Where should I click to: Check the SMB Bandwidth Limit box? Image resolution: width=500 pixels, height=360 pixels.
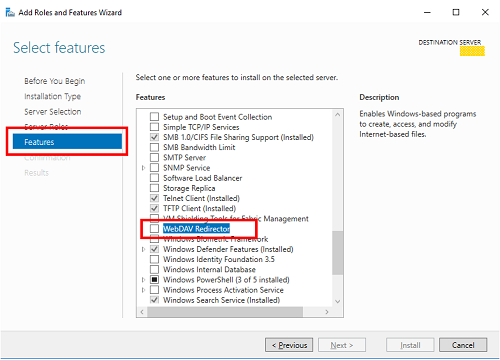point(154,147)
